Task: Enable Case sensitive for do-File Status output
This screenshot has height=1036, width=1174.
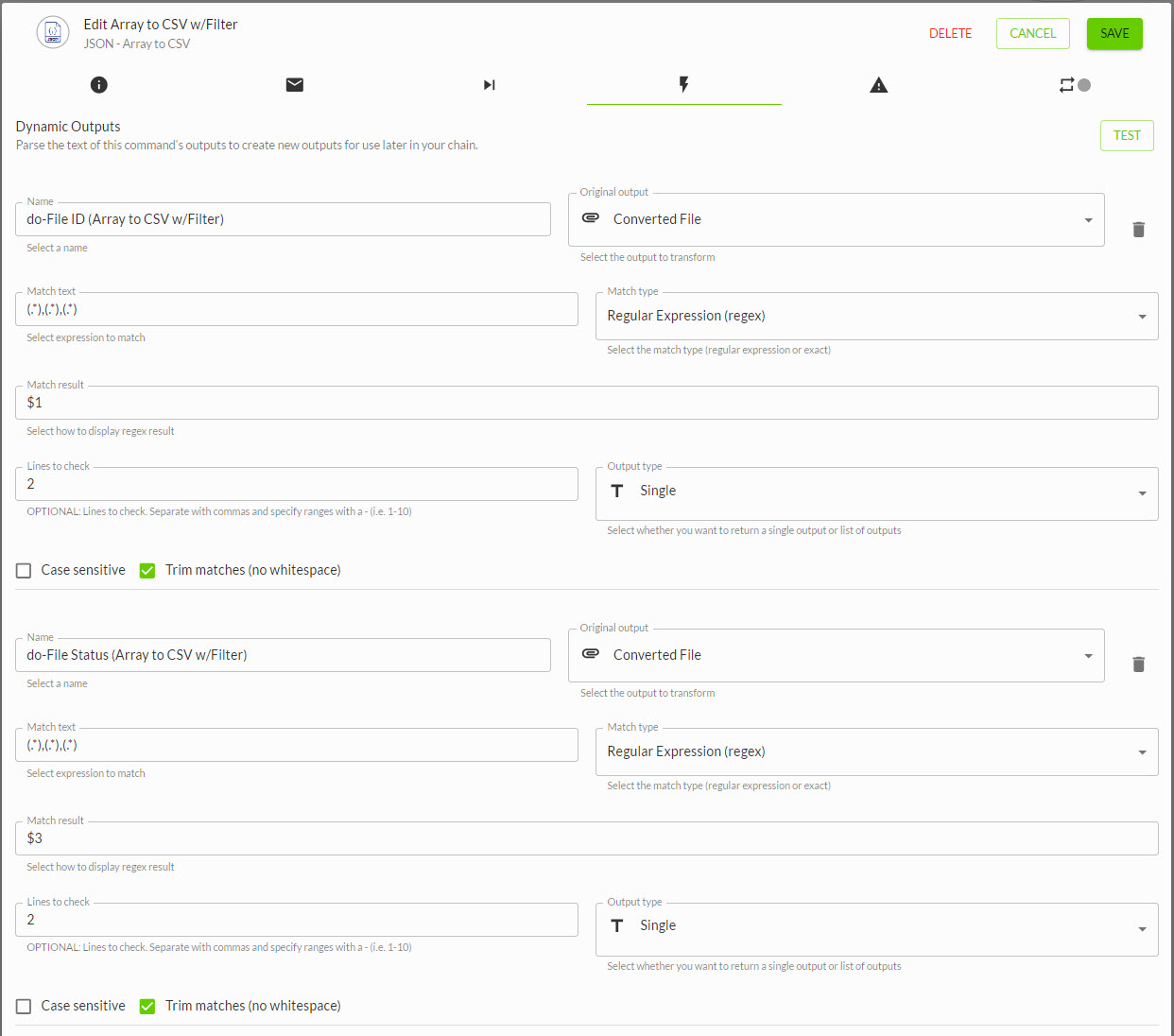Action: pos(23,1006)
